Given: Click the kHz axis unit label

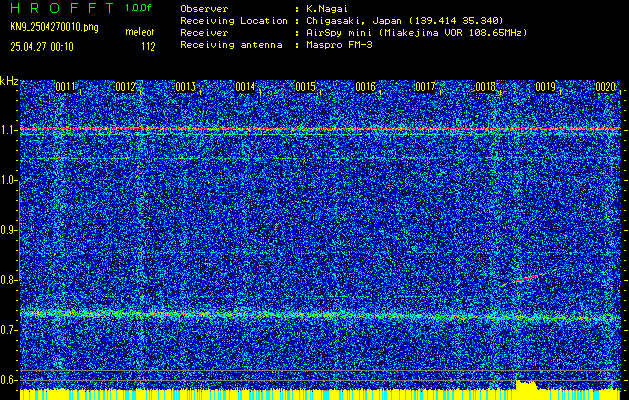Looking at the screenshot, I should pyautogui.click(x=9, y=81).
